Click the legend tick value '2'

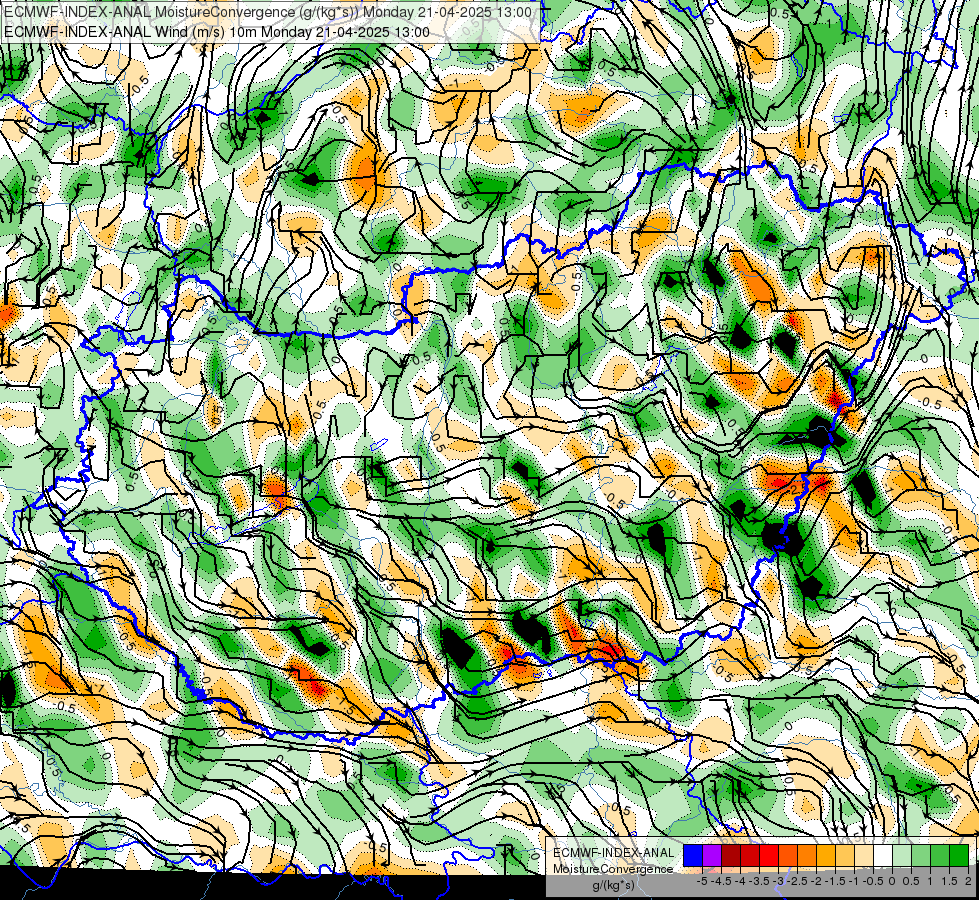(968, 881)
